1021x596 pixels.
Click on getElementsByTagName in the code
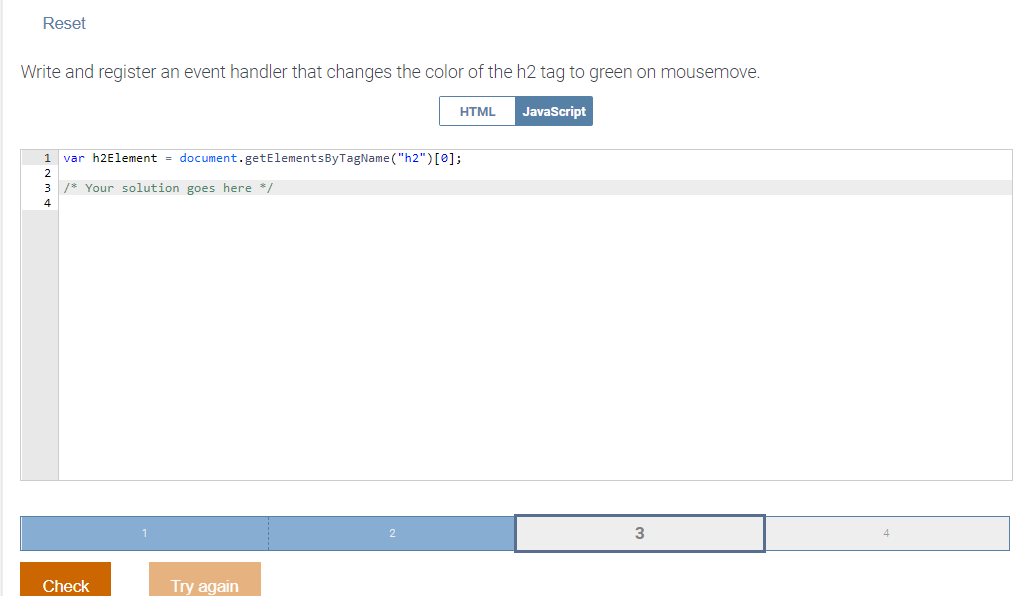coord(317,158)
